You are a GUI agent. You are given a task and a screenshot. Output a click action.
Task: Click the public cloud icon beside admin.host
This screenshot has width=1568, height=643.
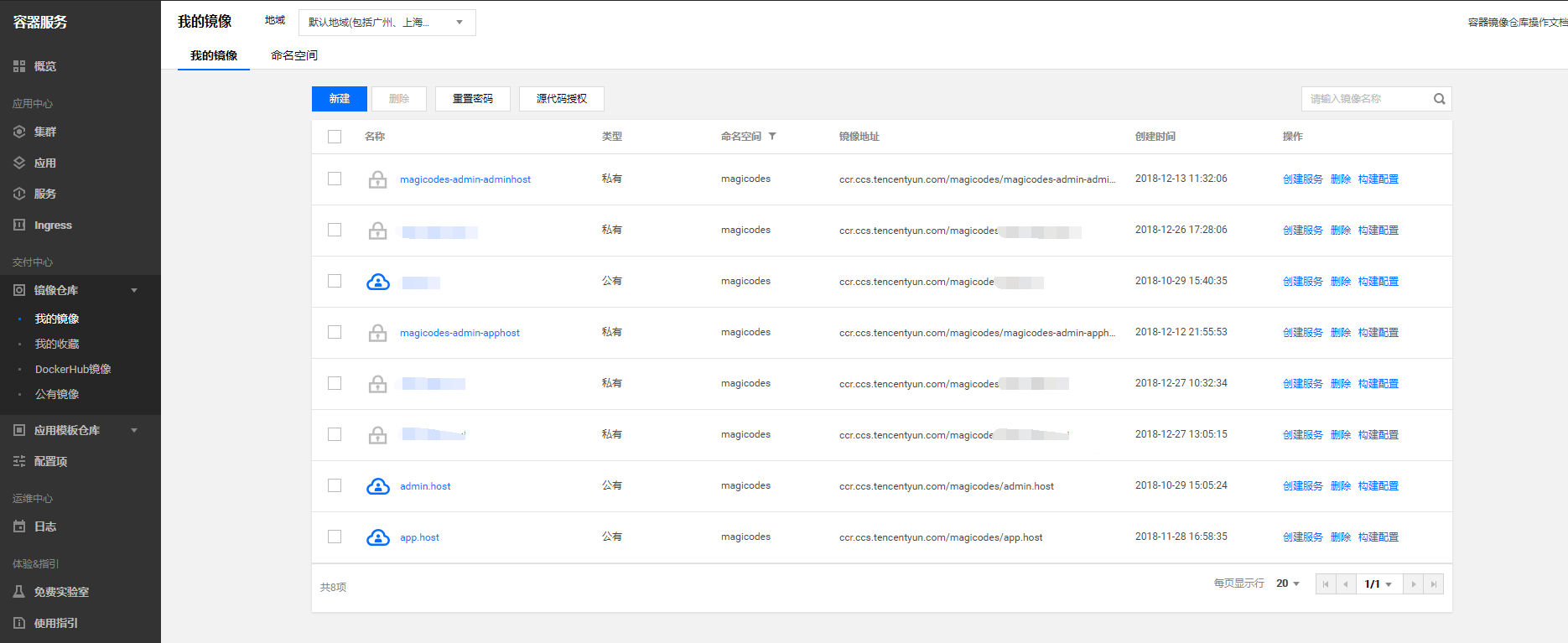coord(378,486)
